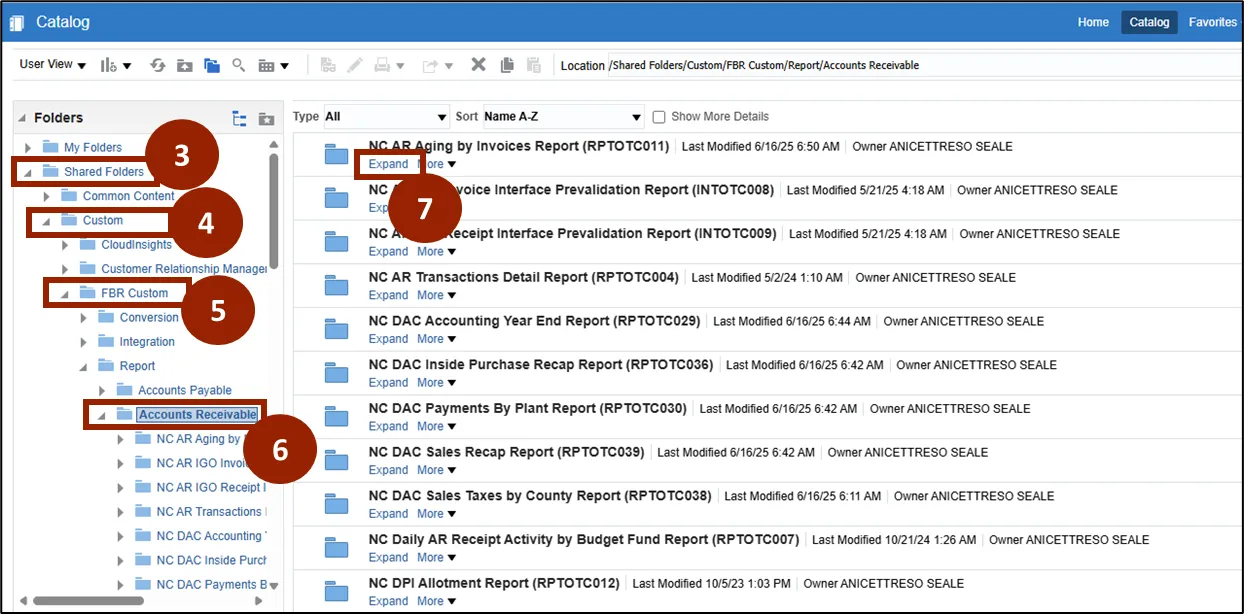Click the Refresh icon in the toolbar
The height and width of the screenshot is (614, 1244).
click(157, 65)
